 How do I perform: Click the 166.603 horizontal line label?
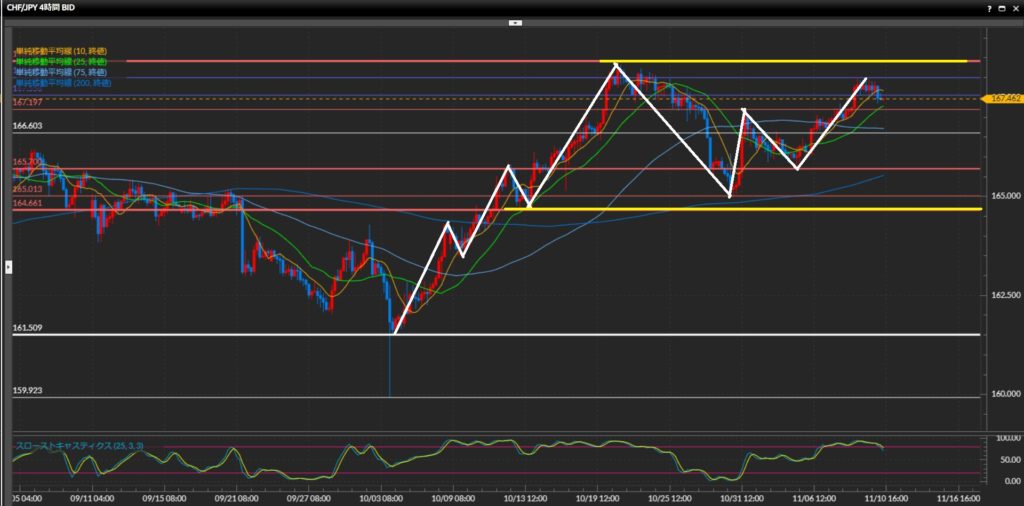[x=27, y=127]
